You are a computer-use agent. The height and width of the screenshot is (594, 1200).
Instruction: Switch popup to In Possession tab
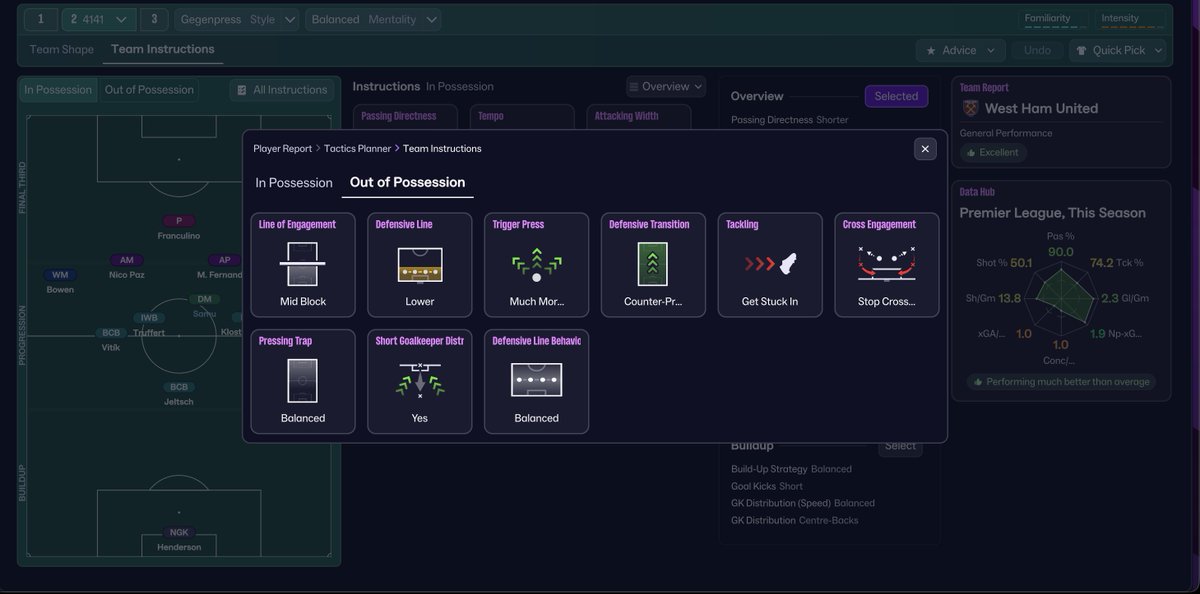294,183
